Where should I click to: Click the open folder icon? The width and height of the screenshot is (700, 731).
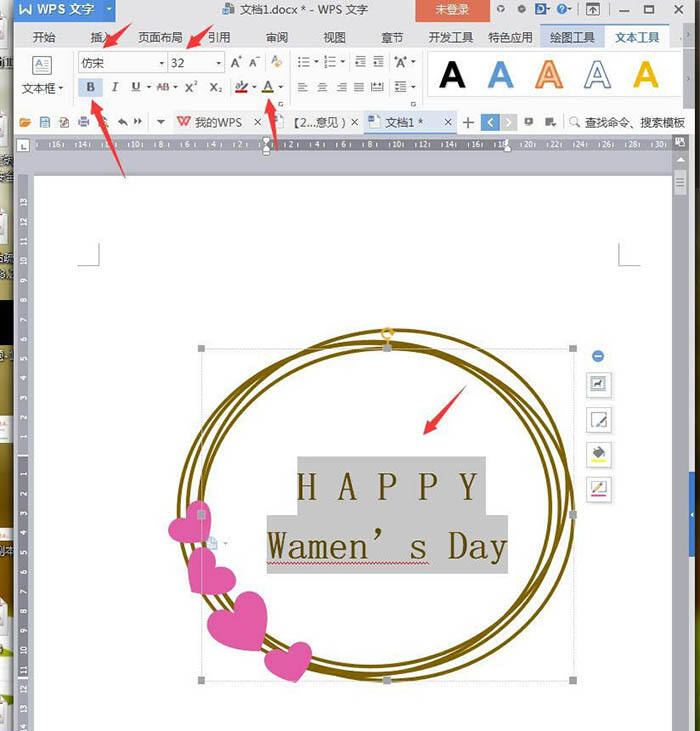point(25,122)
